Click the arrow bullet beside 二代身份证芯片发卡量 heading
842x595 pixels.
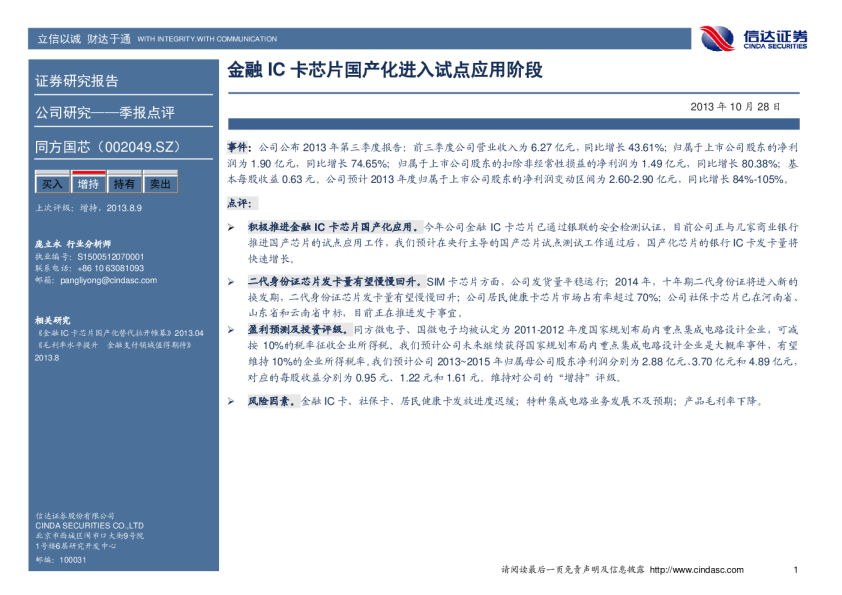(x=231, y=284)
